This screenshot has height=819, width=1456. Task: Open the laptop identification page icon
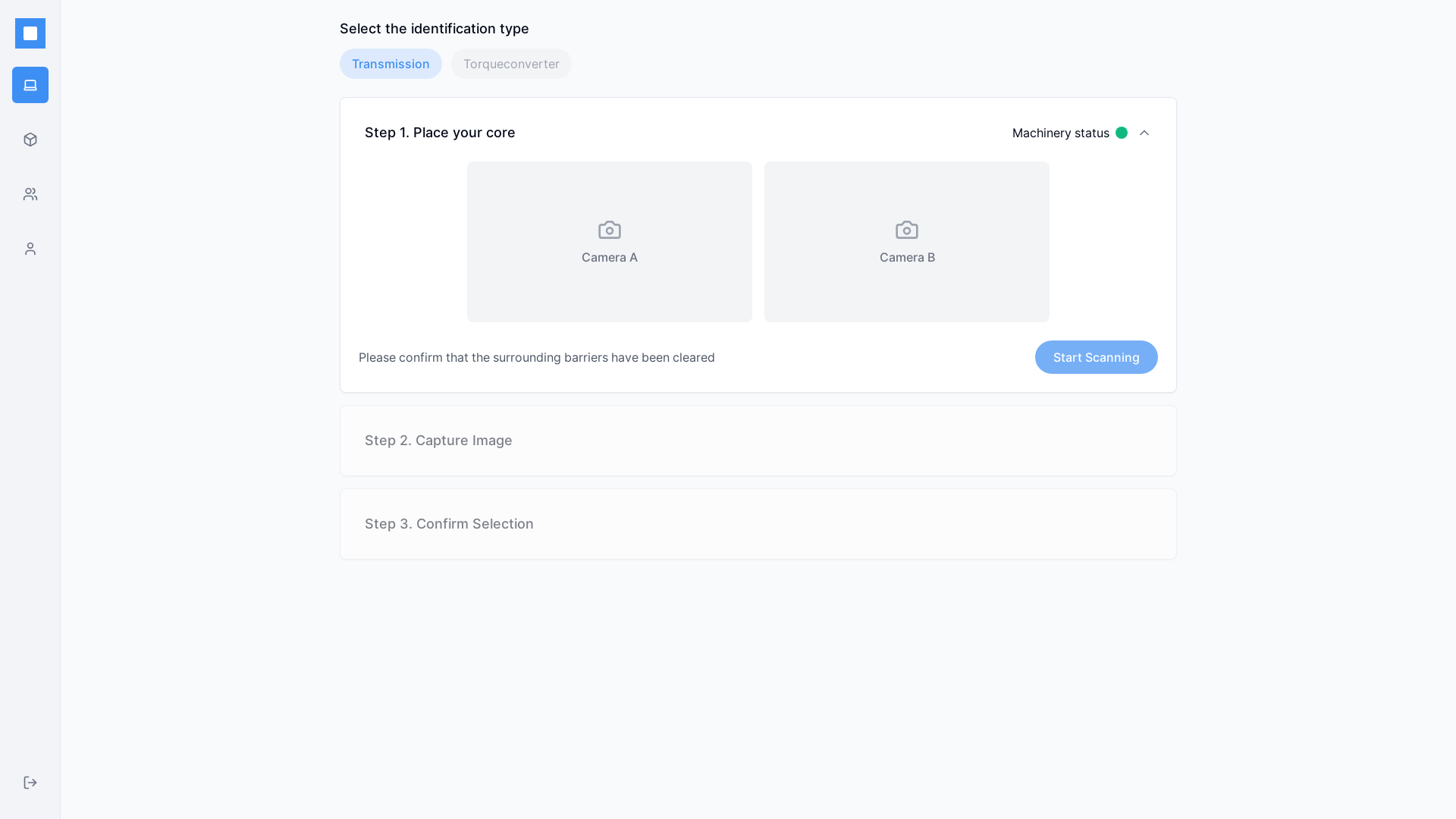pyautogui.click(x=30, y=85)
